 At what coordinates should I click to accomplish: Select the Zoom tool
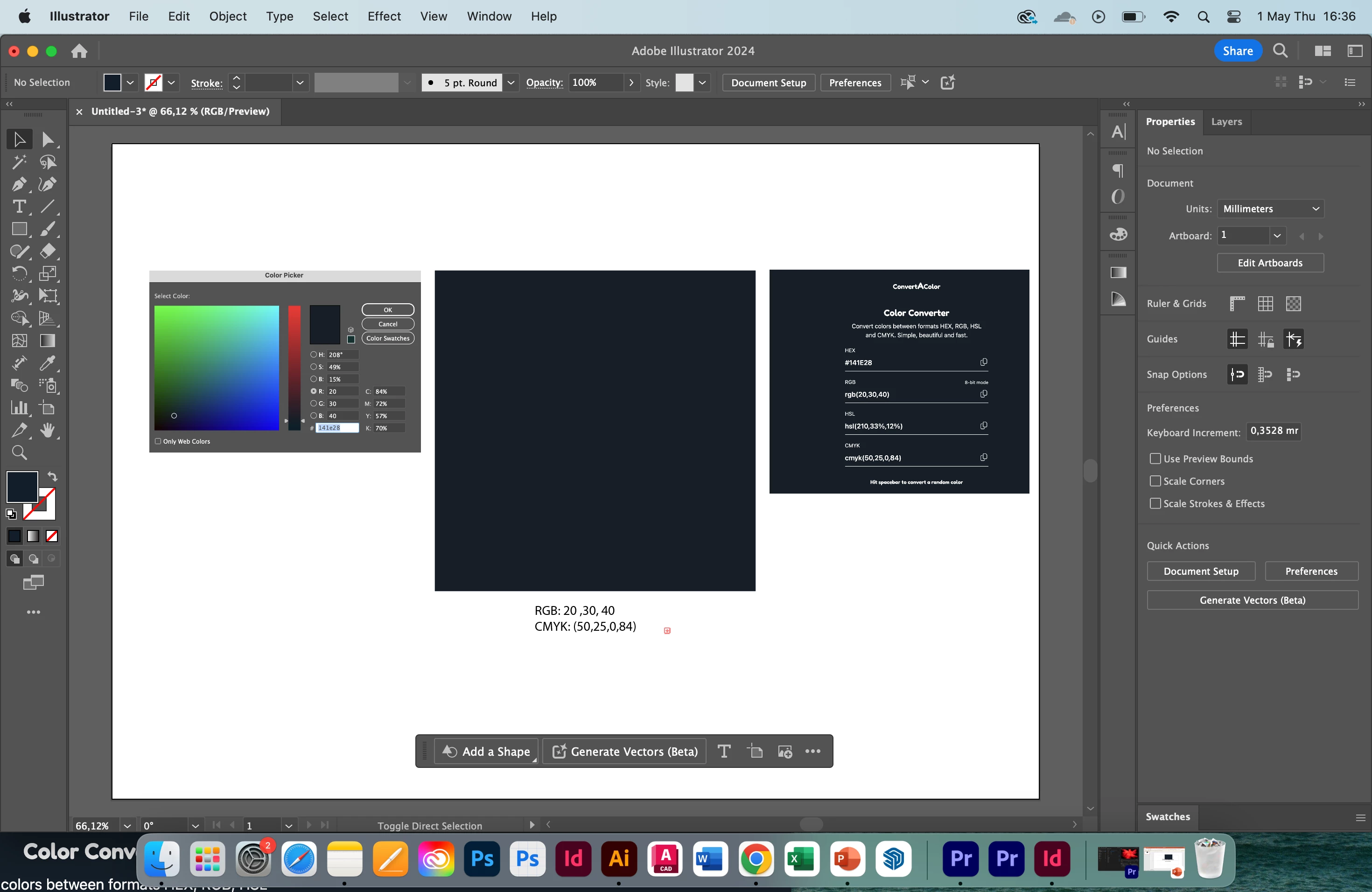(19, 453)
